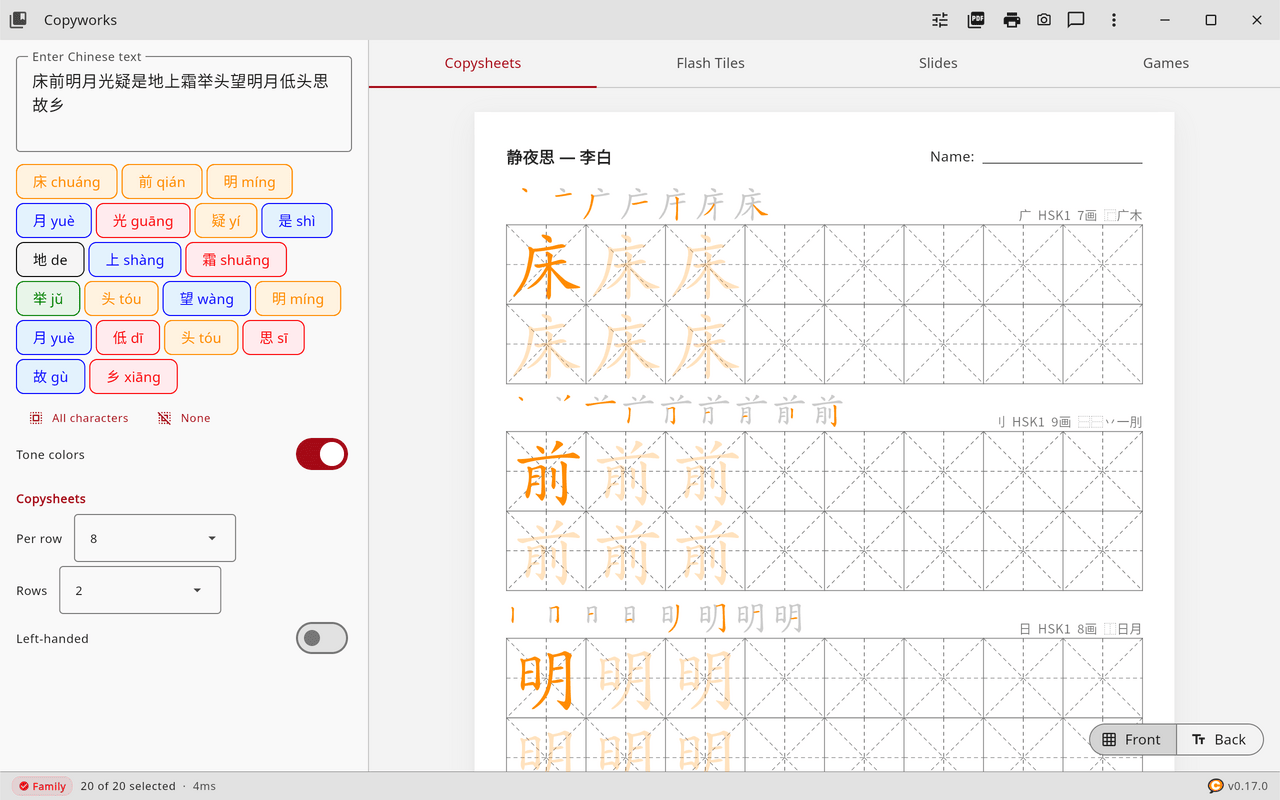Screen dimensions: 1280x800
Task: Click the grid icon on Front button
Action: coord(1109,740)
